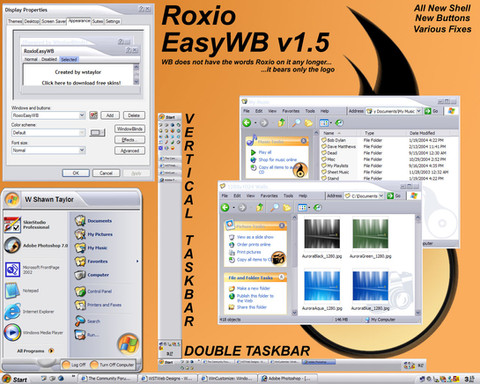
Task: Click 'Play all' link in Music Tasks
Action: tap(265, 152)
